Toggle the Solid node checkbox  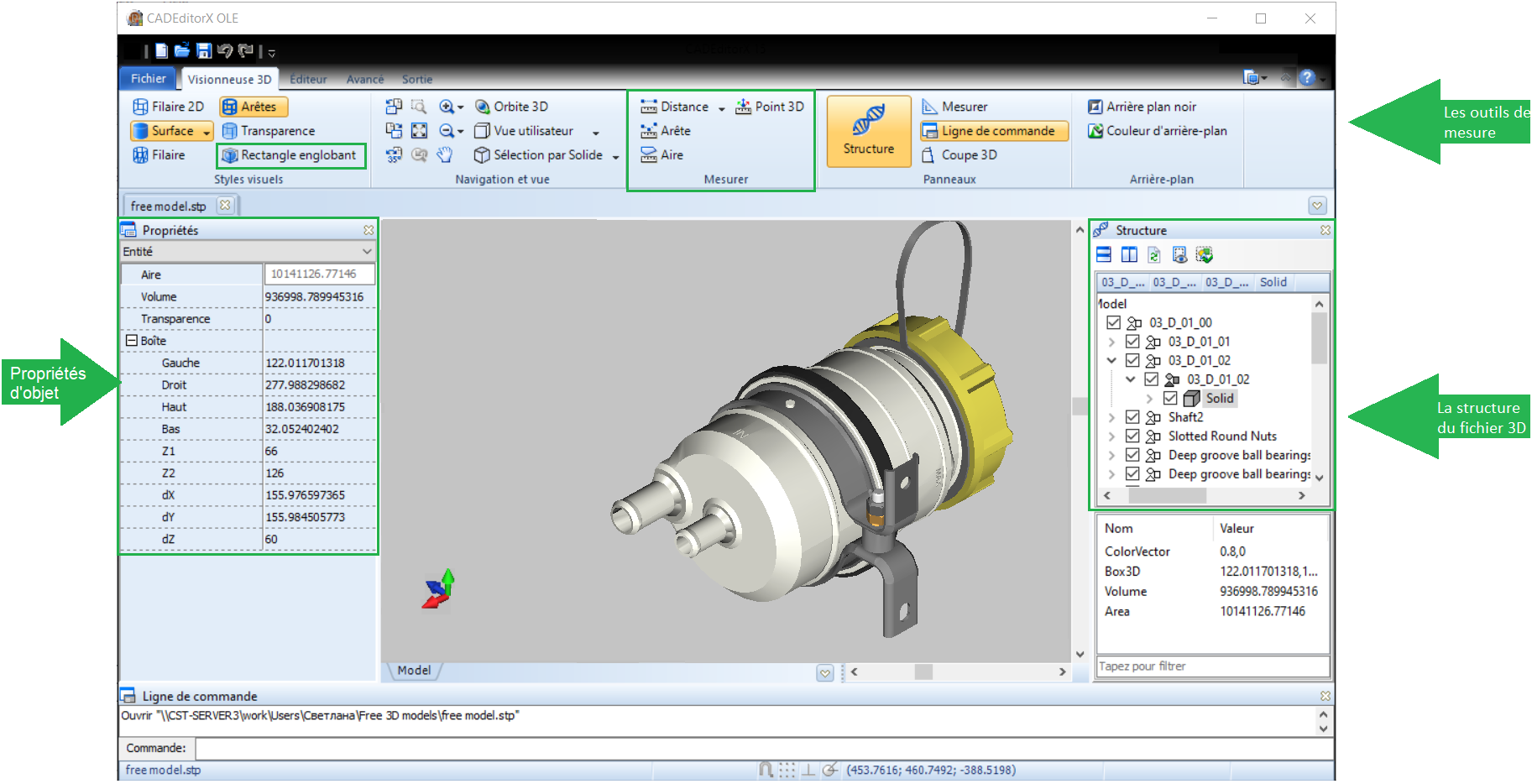point(1170,399)
